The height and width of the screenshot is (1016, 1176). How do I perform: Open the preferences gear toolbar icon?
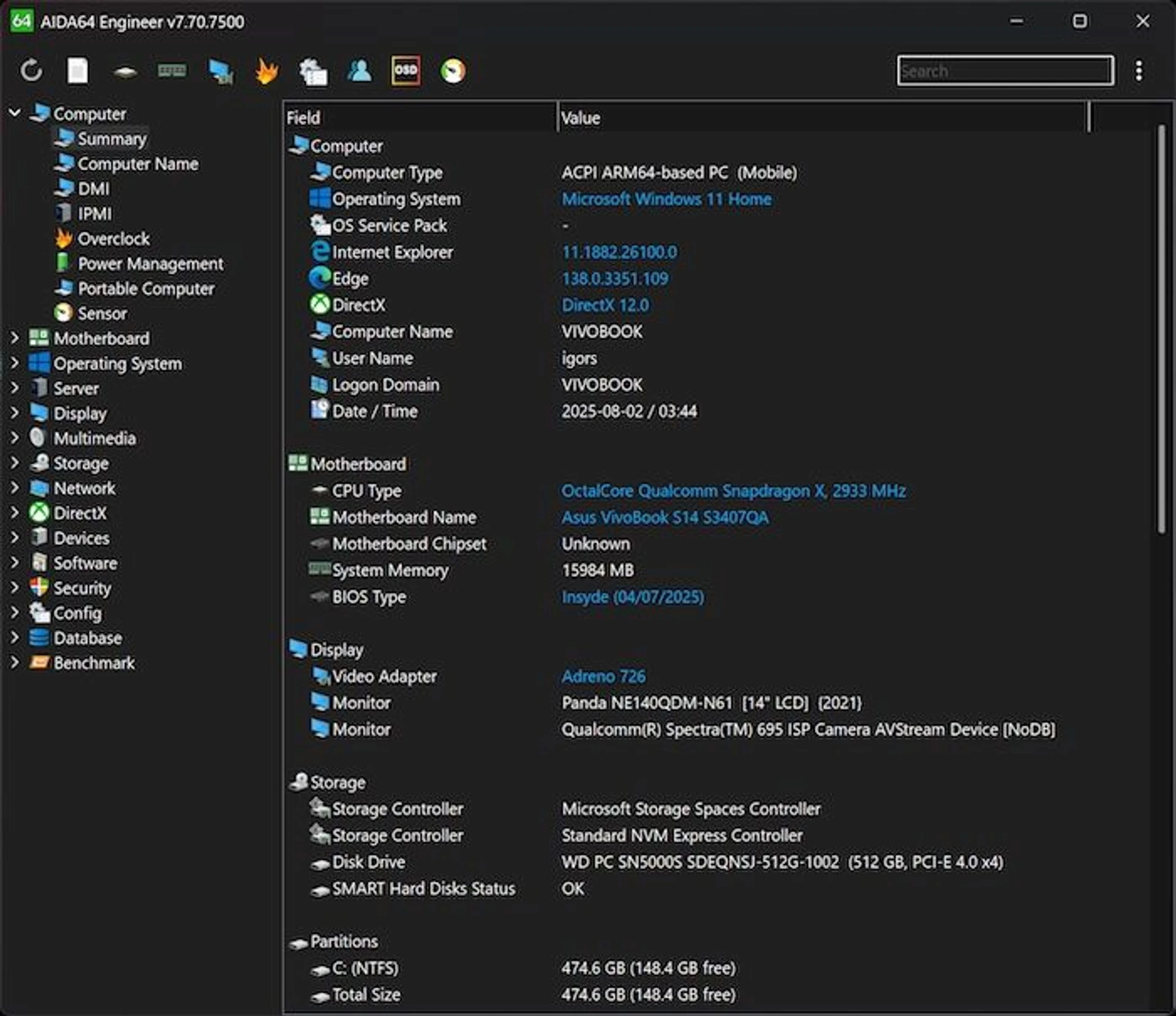[x=313, y=71]
